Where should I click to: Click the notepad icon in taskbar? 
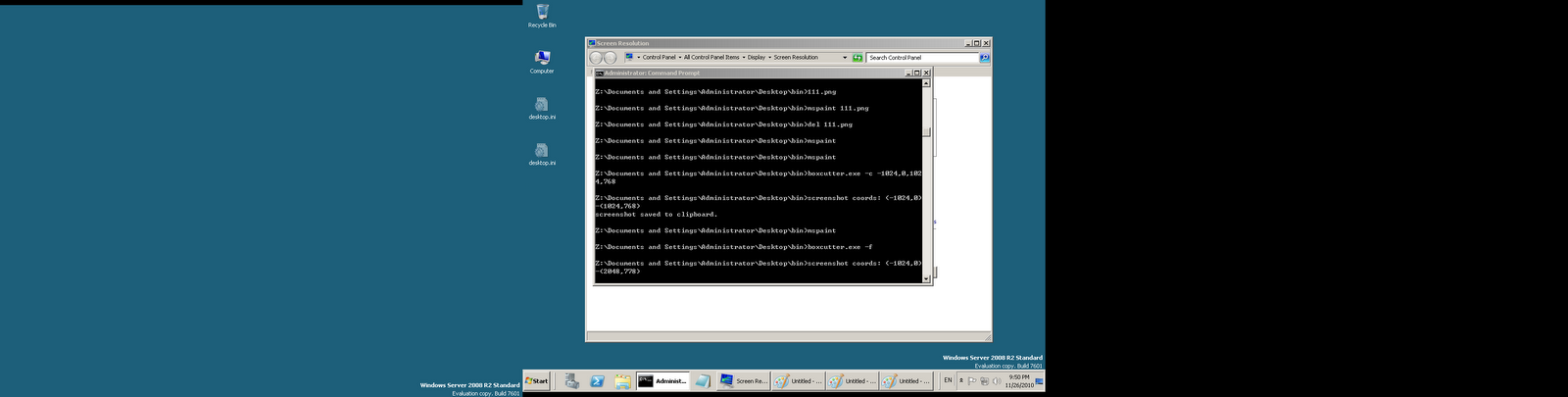click(x=703, y=381)
